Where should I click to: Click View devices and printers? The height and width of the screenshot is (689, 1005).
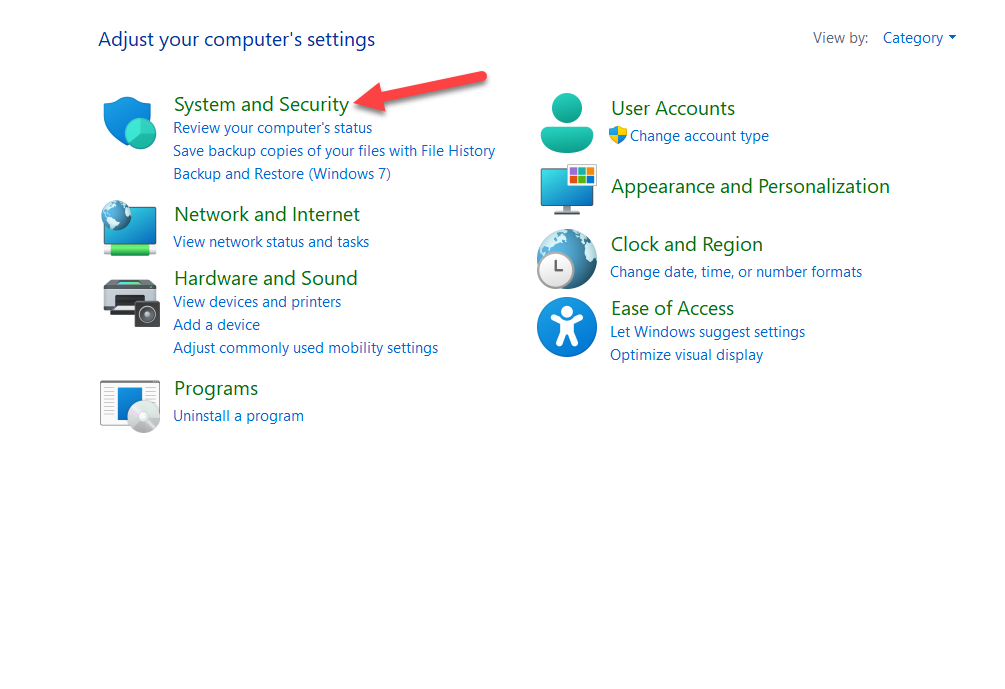[x=257, y=302]
